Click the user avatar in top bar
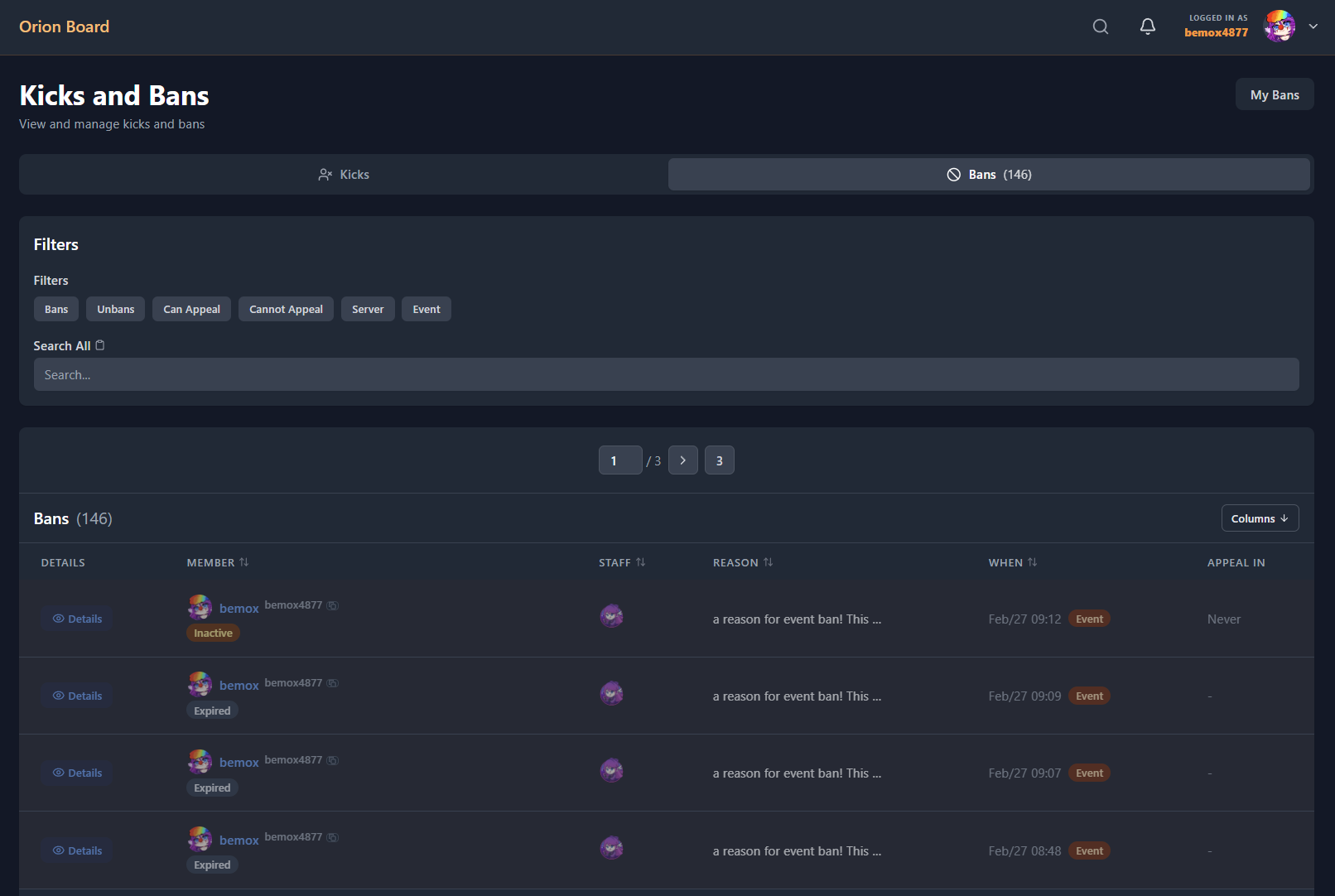 (x=1279, y=26)
